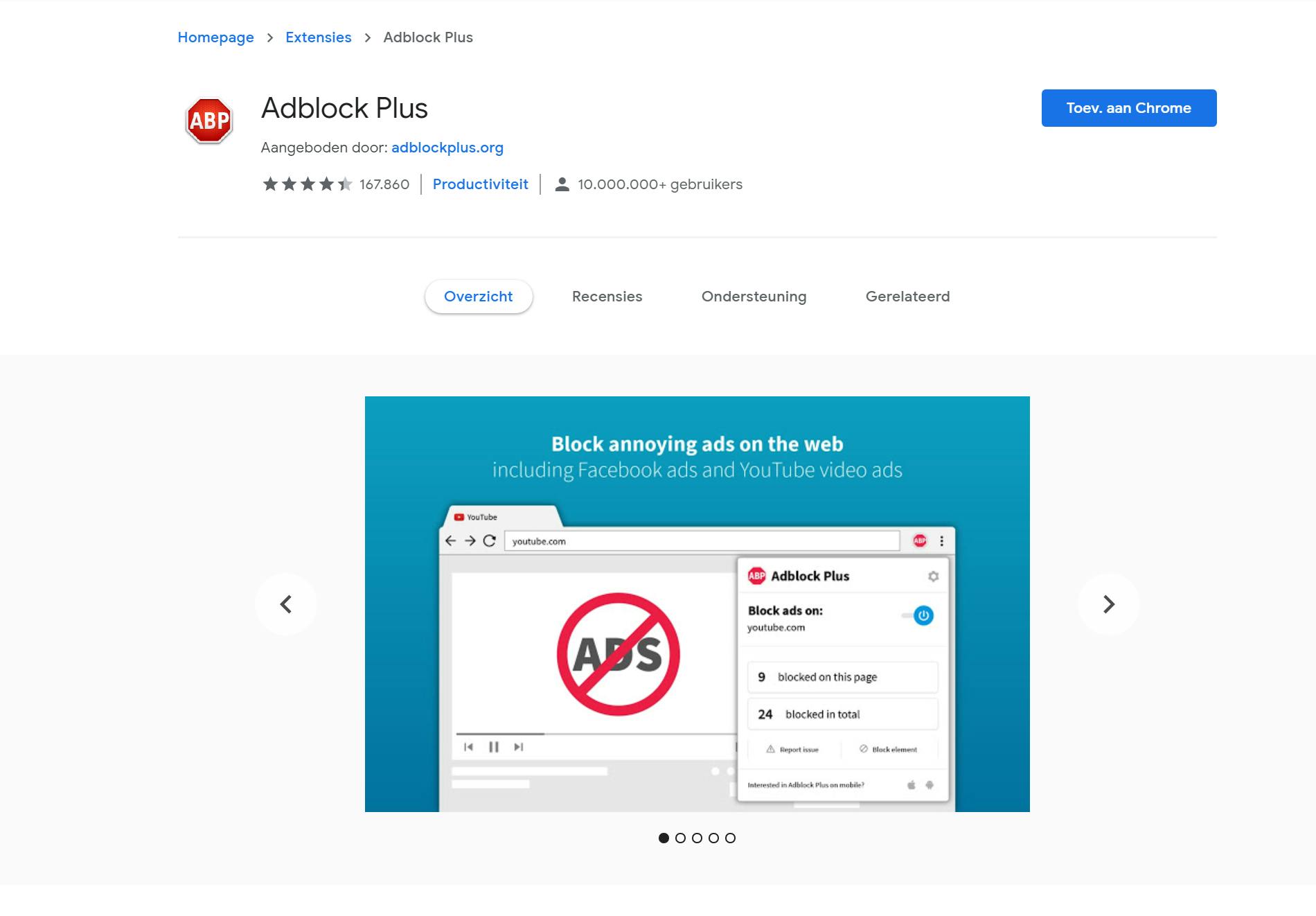Toggle the Block ads on power switch
The height and width of the screenshot is (916, 1316).
coord(918,615)
